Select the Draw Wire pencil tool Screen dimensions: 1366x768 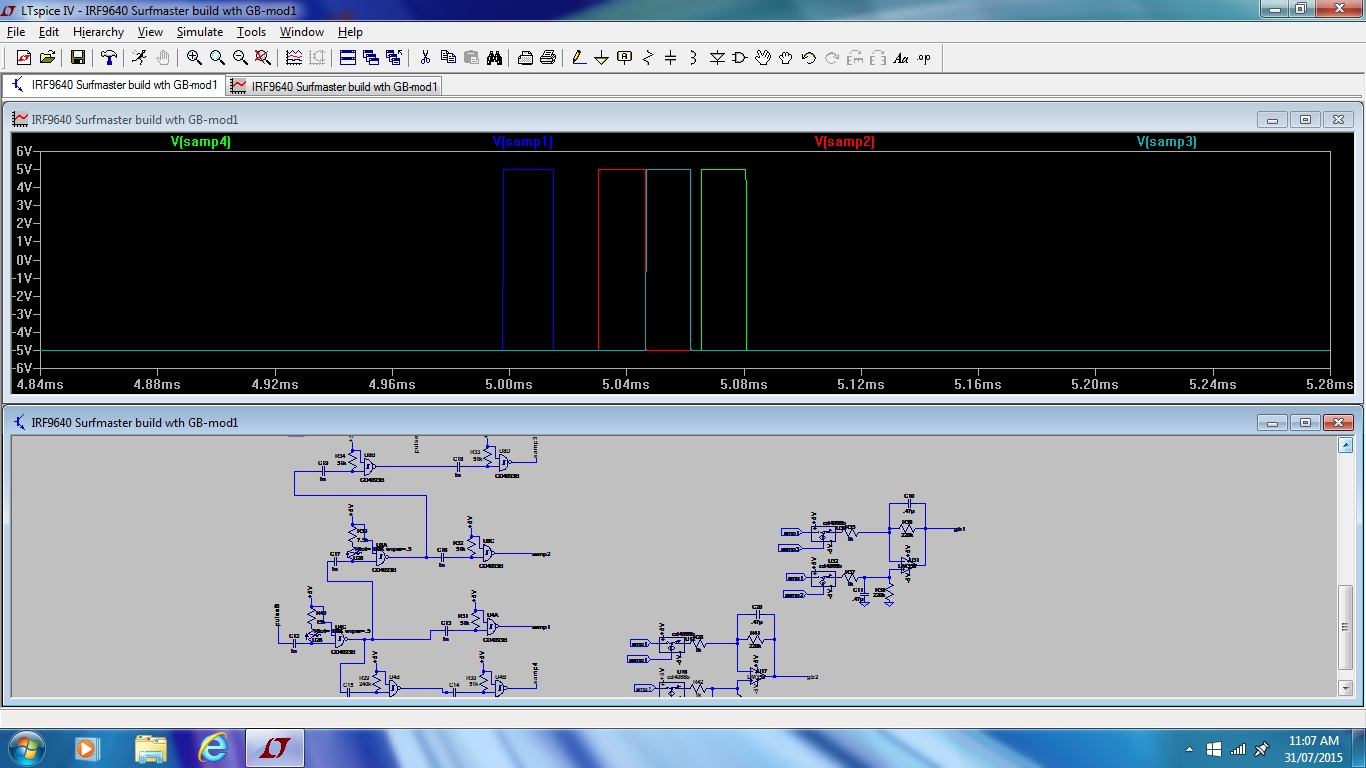coord(578,58)
